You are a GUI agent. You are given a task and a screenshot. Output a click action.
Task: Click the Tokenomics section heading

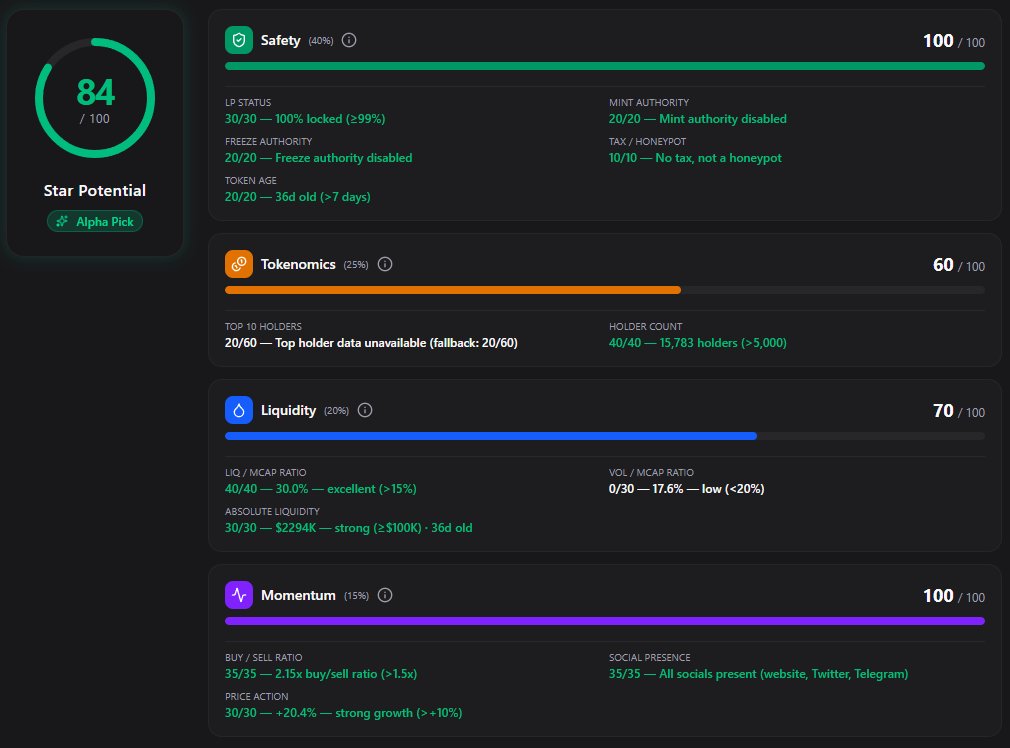(x=298, y=264)
